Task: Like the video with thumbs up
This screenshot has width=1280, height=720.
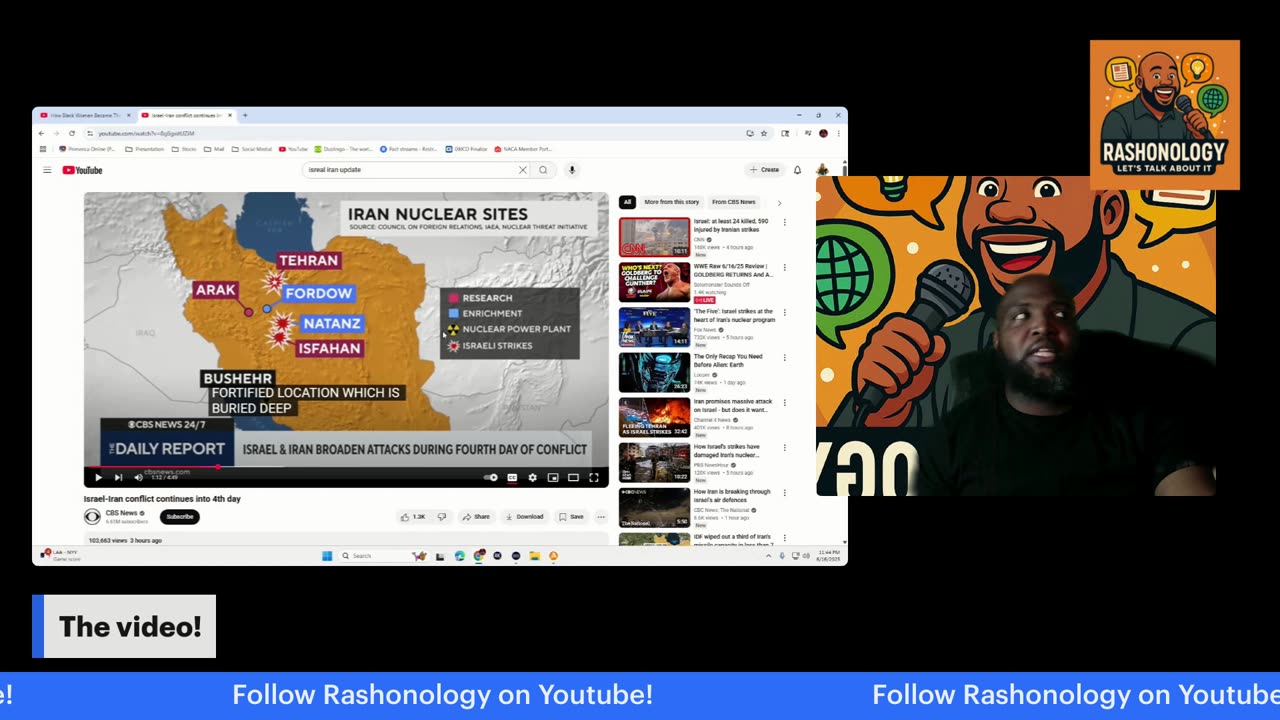Action: 414,517
